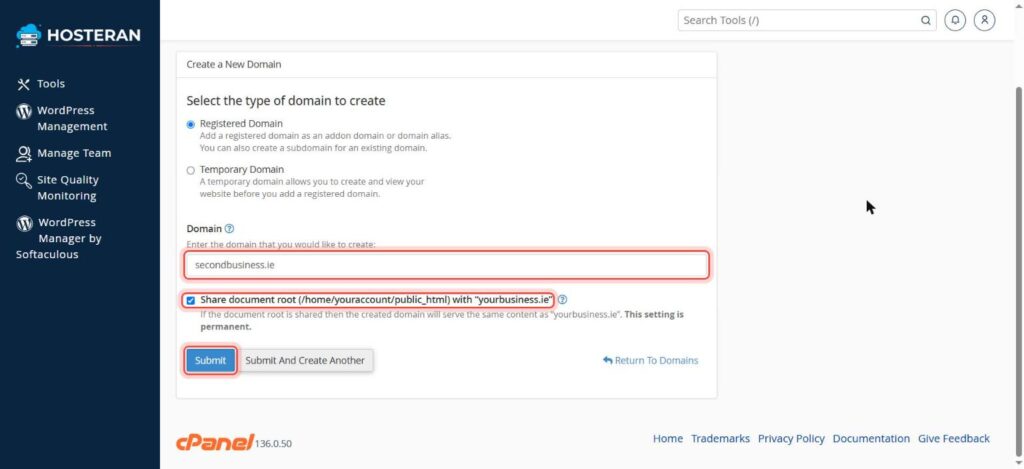Image resolution: width=1024 pixels, height=469 pixels.
Task: Click the Domain help question icon
Action: [229, 229]
